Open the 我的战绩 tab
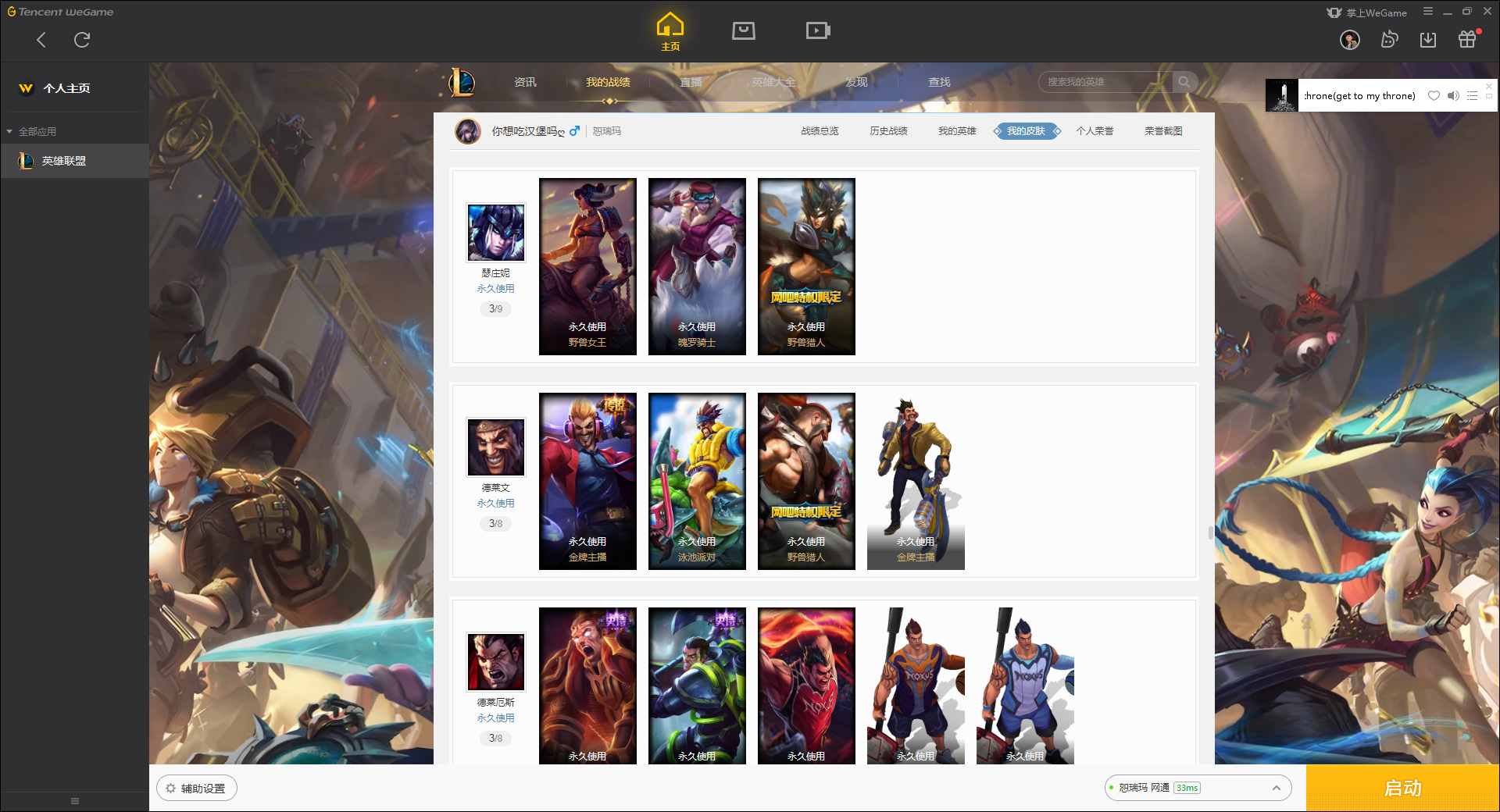Image resolution: width=1500 pixels, height=812 pixels. tap(608, 82)
